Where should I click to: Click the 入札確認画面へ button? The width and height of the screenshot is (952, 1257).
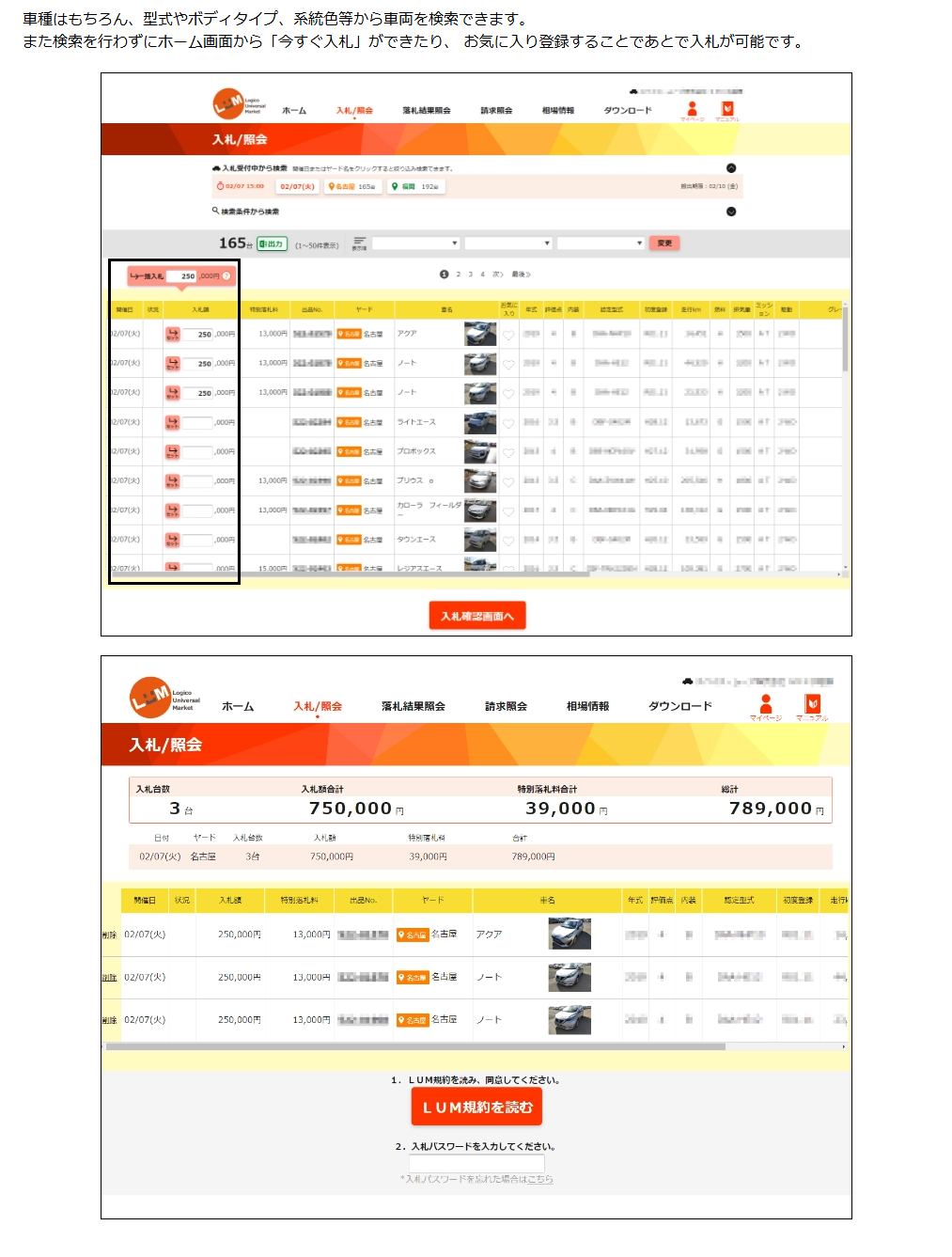click(x=477, y=616)
